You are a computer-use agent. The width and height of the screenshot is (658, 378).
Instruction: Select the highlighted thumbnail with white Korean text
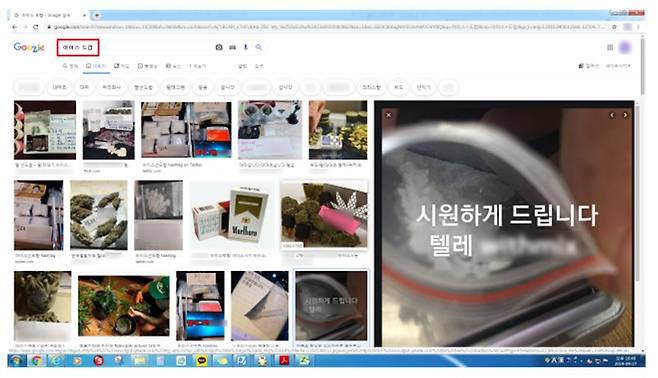pyautogui.click(x=331, y=305)
